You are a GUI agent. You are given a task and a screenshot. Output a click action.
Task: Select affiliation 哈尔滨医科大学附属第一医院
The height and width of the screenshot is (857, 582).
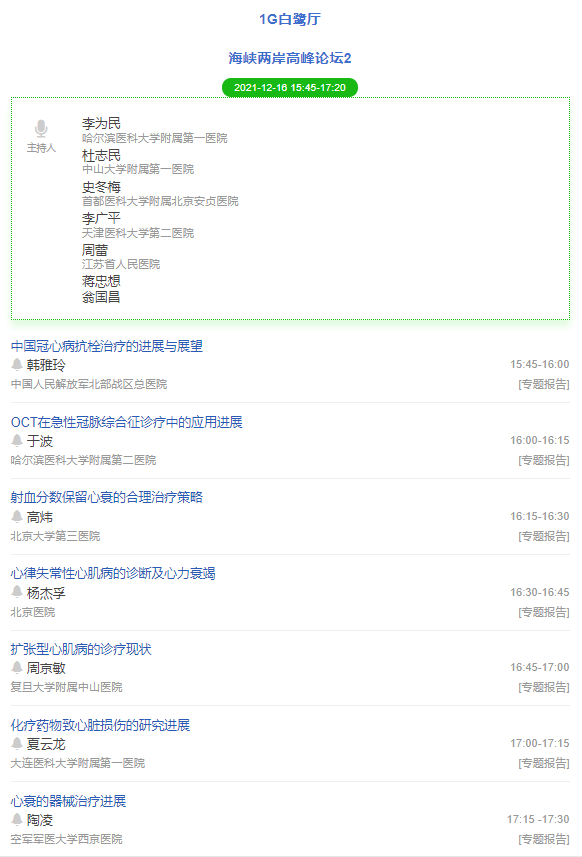coord(155,138)
